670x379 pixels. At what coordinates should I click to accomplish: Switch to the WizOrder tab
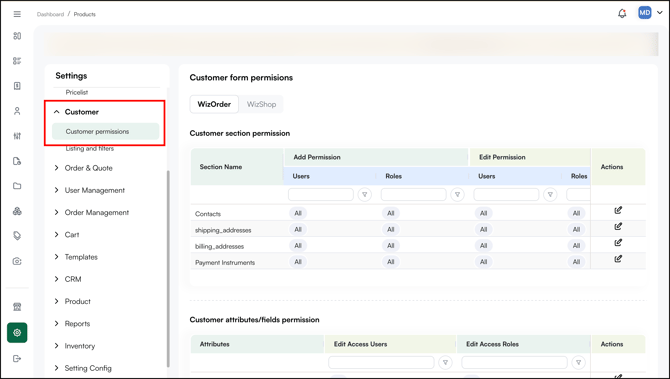pos(214,104)
